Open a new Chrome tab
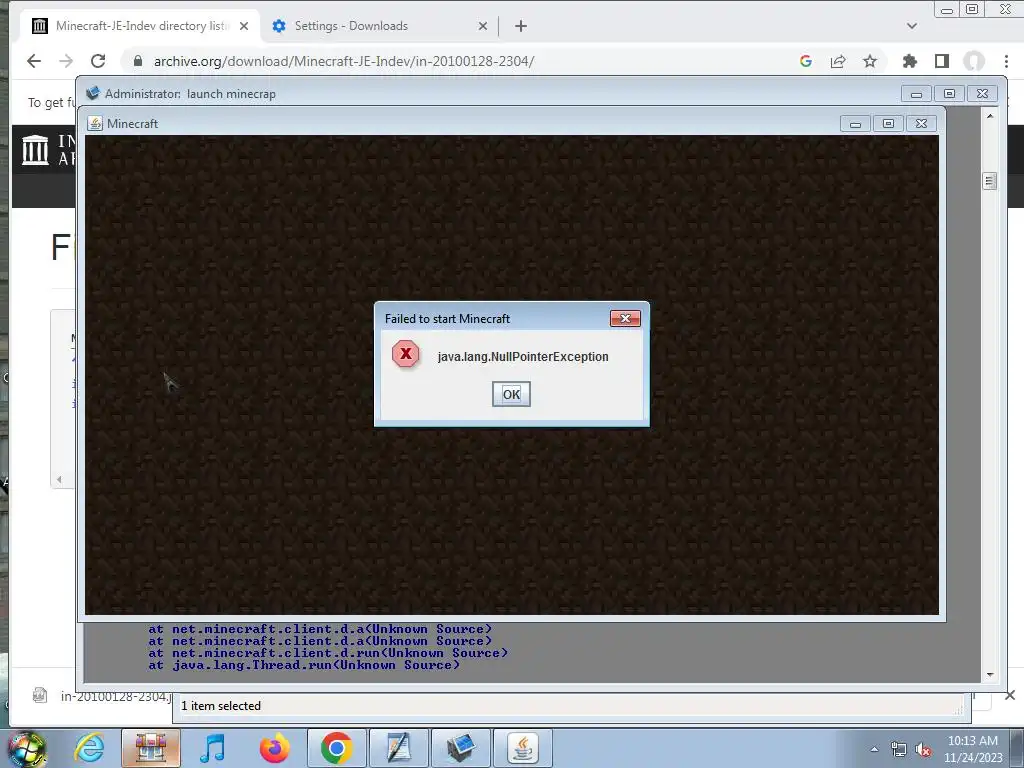This screenshot has height=768, width=1024. click(520, 26)
